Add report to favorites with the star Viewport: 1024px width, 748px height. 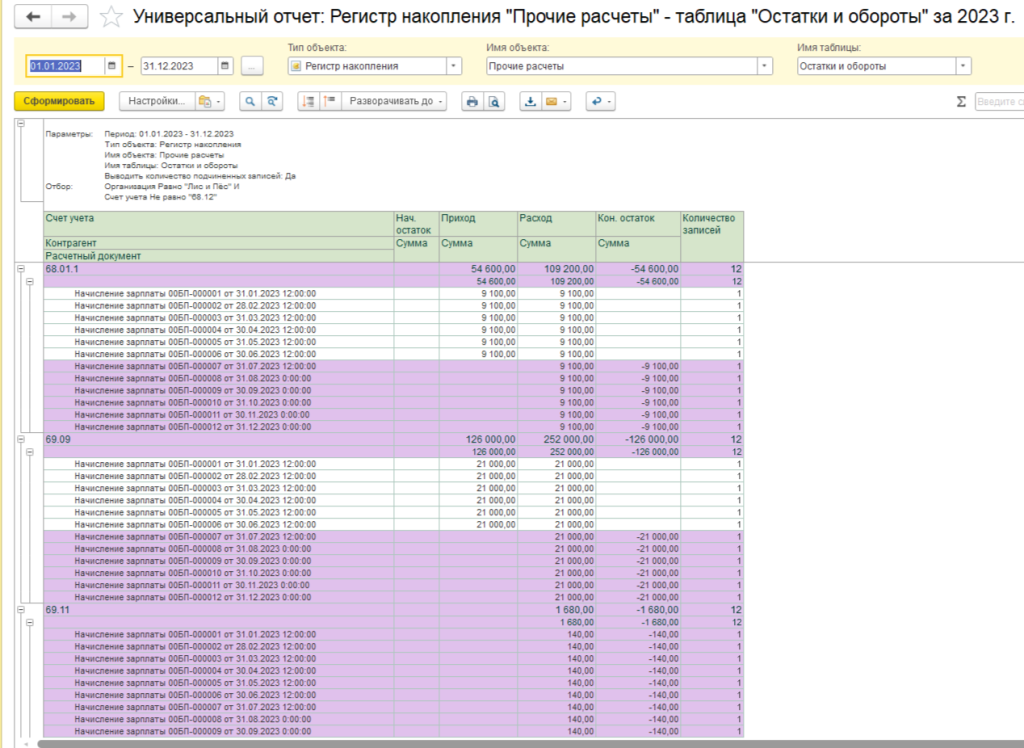pos(111,17)
